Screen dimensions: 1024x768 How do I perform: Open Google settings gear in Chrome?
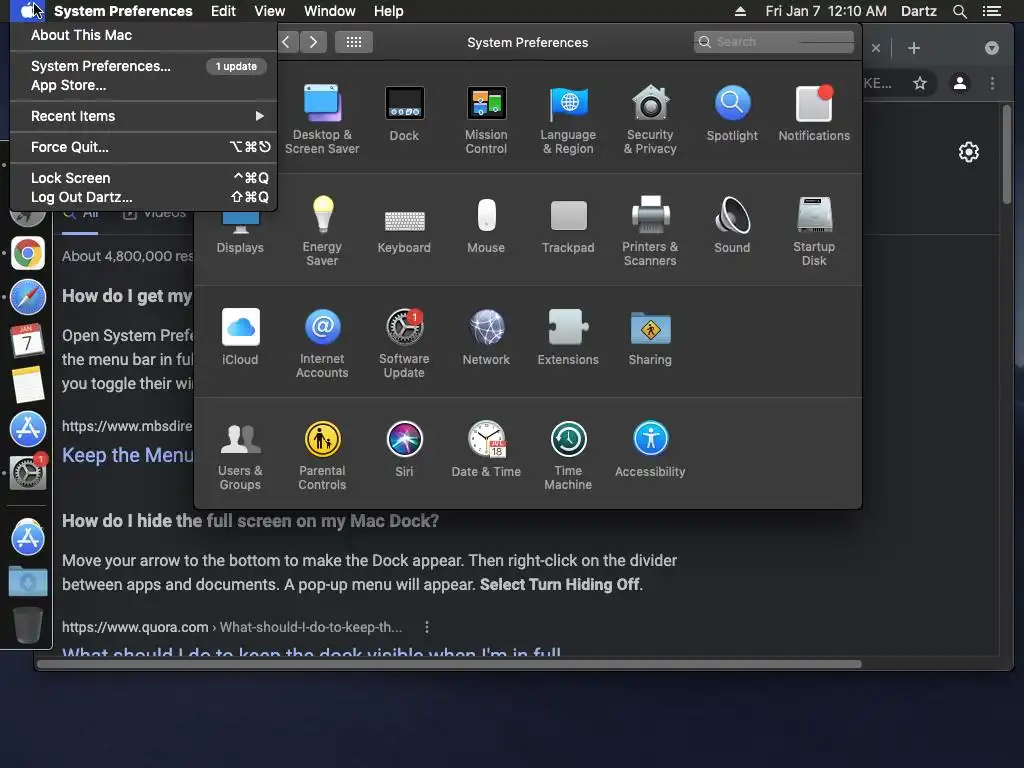968,152
